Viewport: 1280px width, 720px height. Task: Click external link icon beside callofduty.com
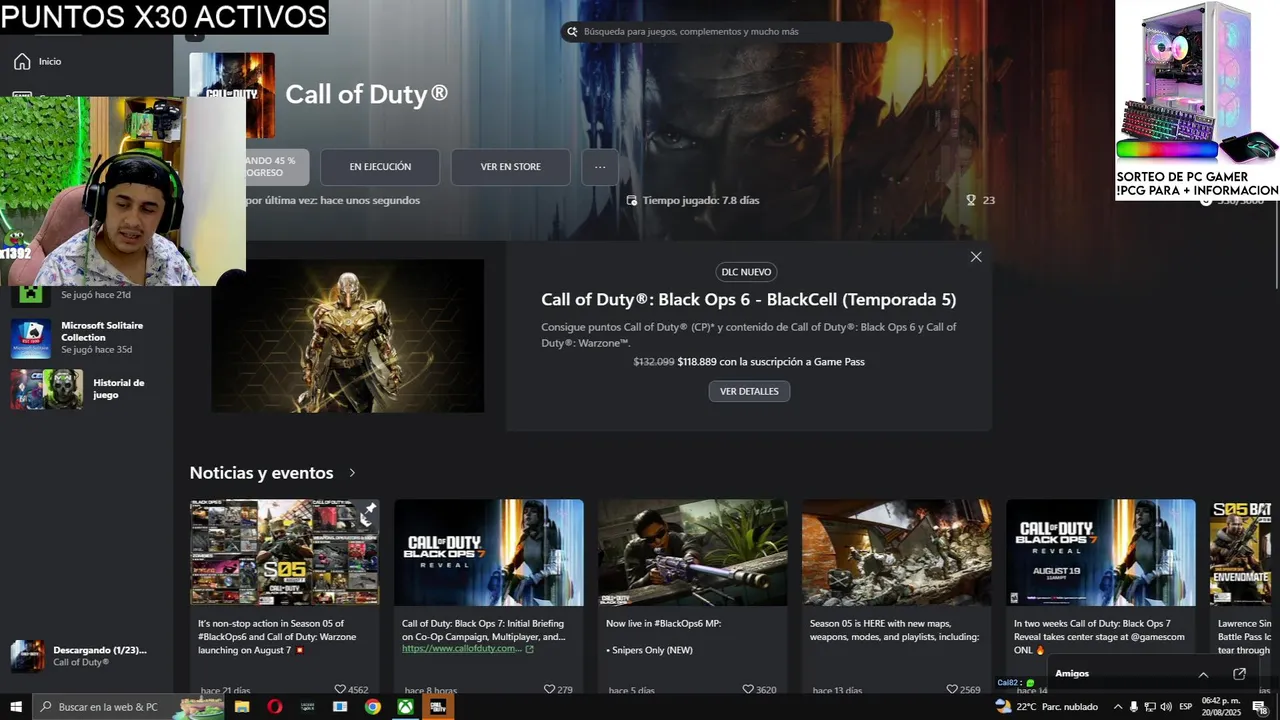tap(530, 649)
